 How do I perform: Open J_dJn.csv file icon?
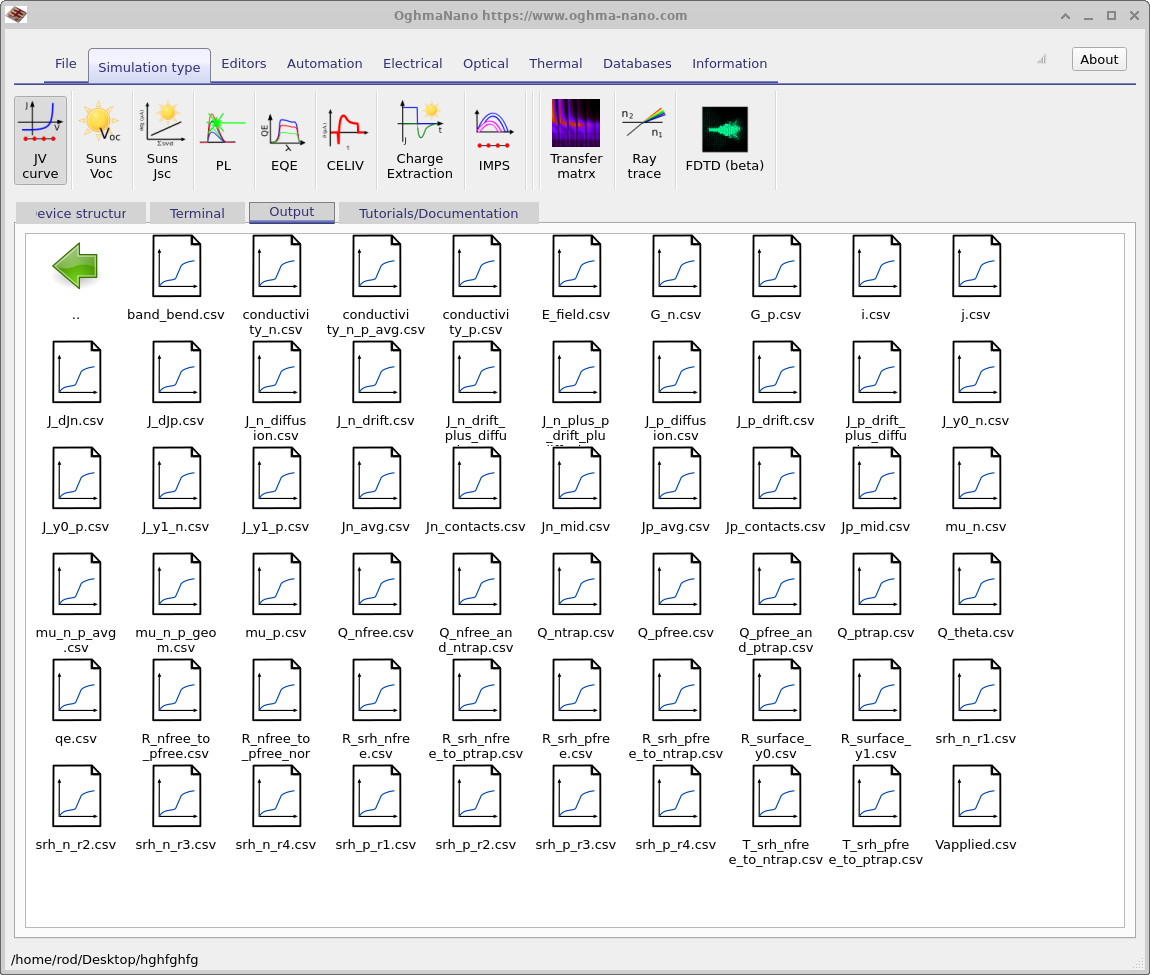tap(76, 372)
